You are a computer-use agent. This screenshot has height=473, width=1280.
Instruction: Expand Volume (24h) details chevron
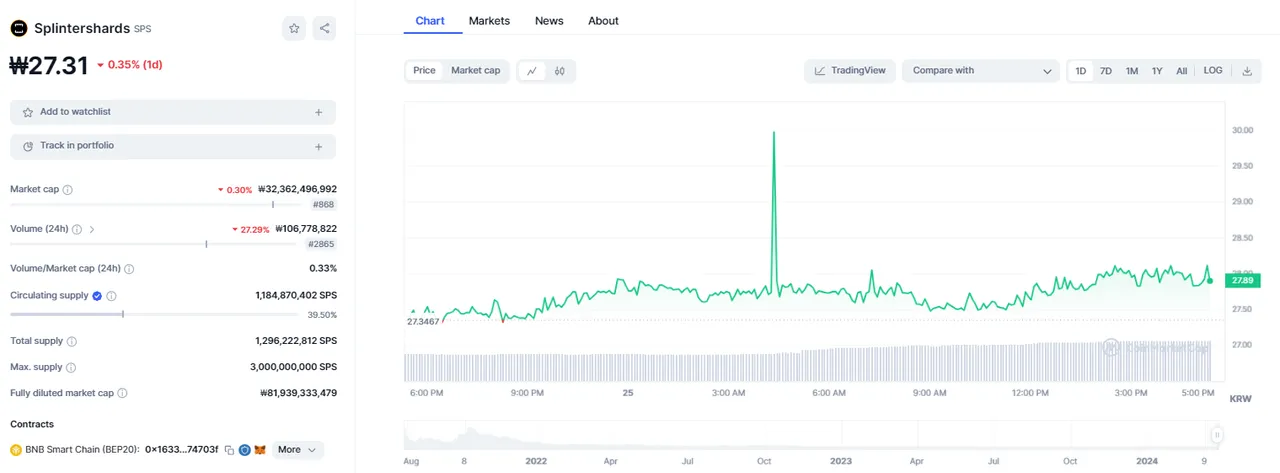93,229
